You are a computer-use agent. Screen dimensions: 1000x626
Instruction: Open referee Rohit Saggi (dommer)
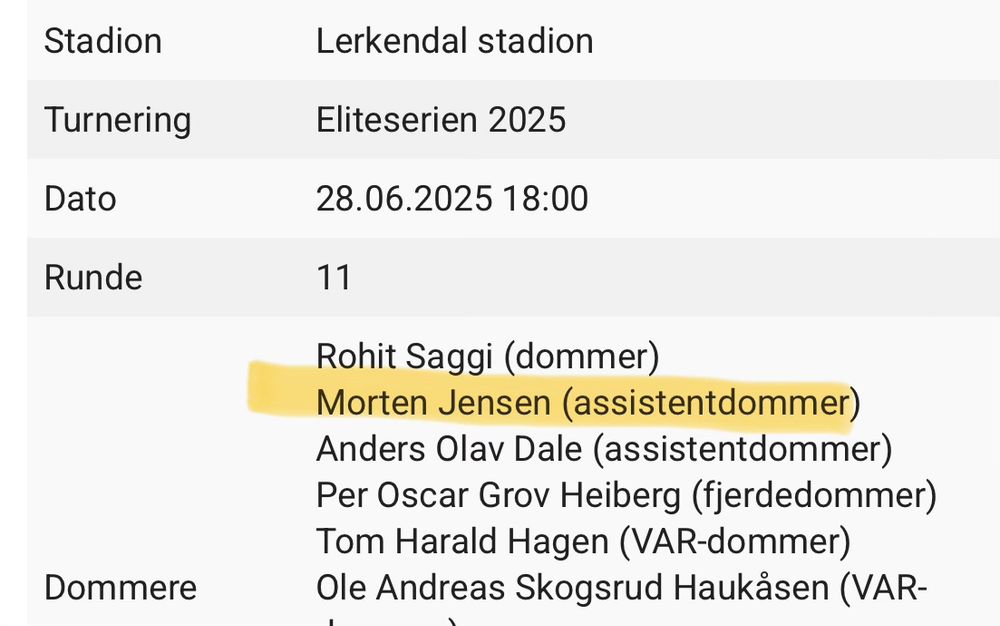coord(488,356)
